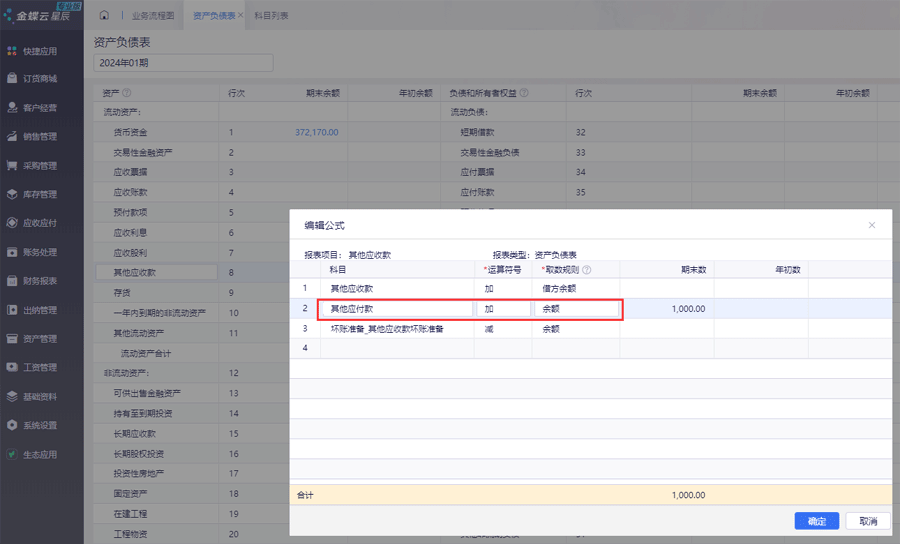The height and width of the screenshot is (544, 900).
Task: Click help icon beside 取数规则
Action: (587, 270)
